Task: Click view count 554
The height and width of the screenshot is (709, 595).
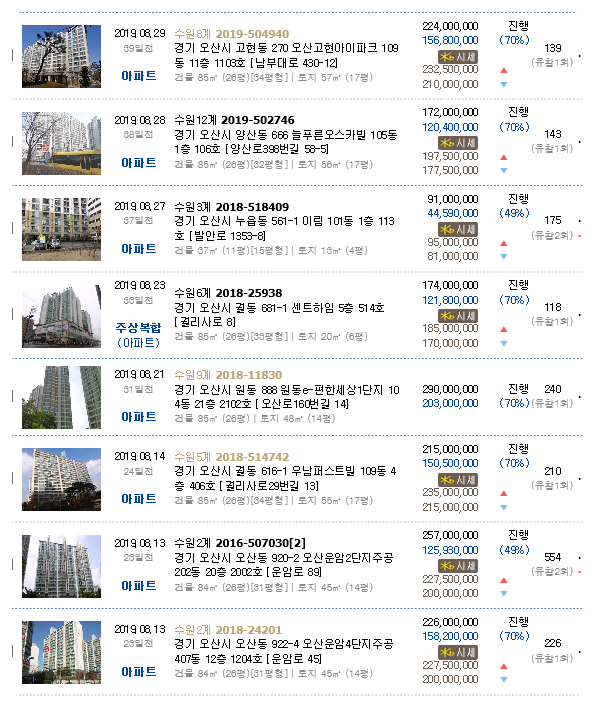Action: [552, 557]
